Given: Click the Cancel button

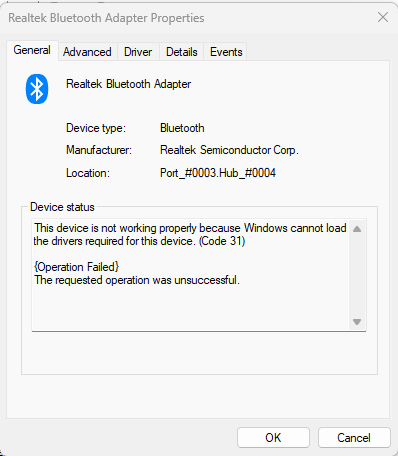Looking at the screenshot, I should 354,437.
